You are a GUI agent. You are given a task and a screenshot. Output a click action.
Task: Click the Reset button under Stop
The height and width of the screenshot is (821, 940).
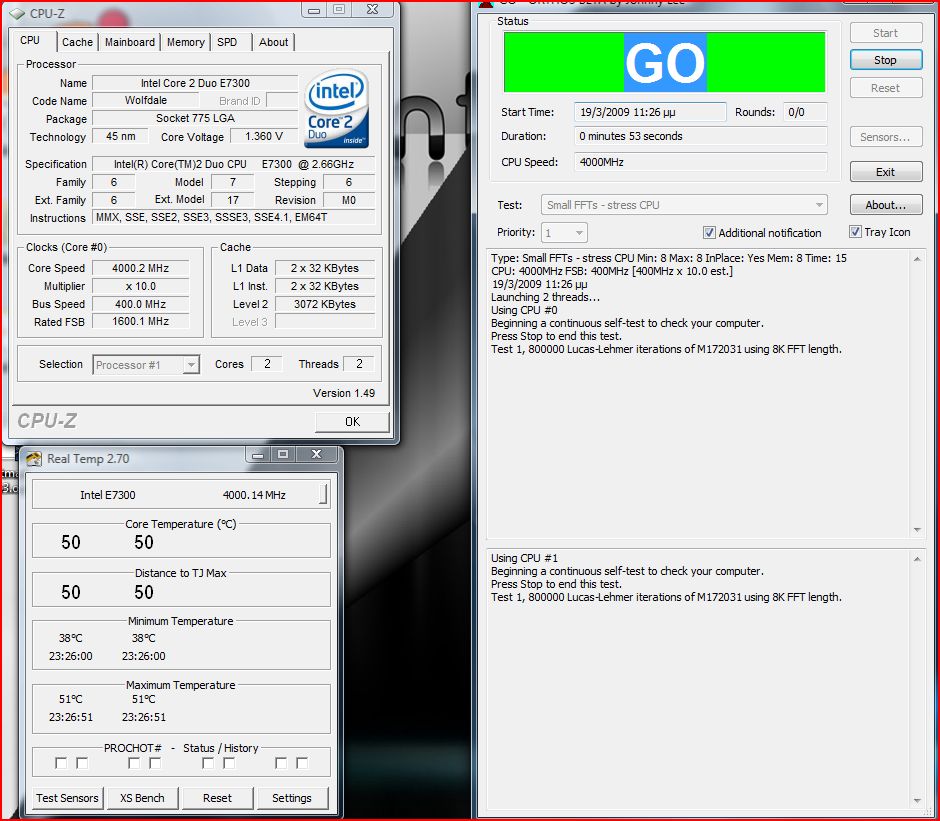tap(885, 88)
